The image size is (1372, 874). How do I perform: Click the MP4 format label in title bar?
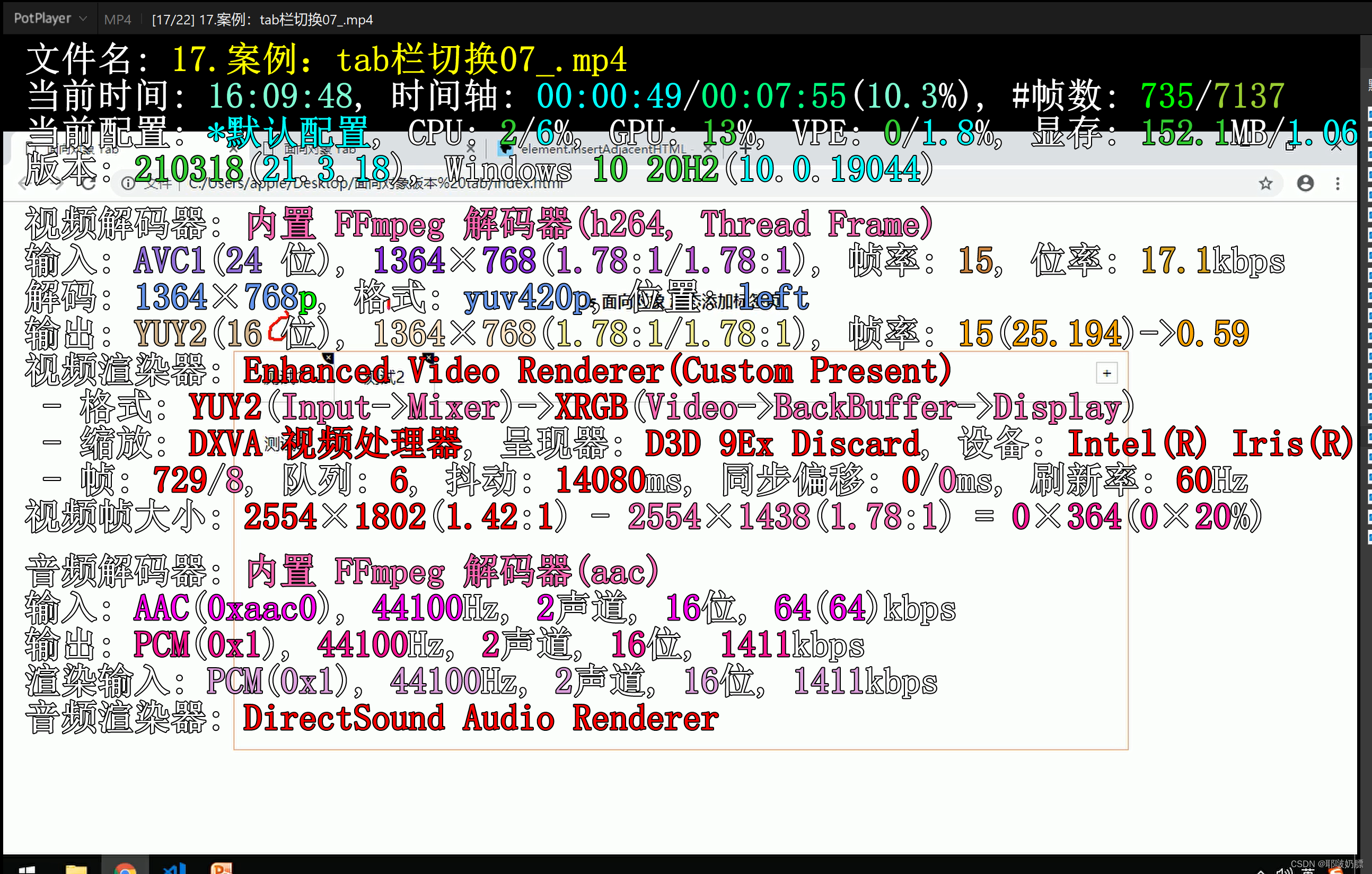[x=117, y=20]
